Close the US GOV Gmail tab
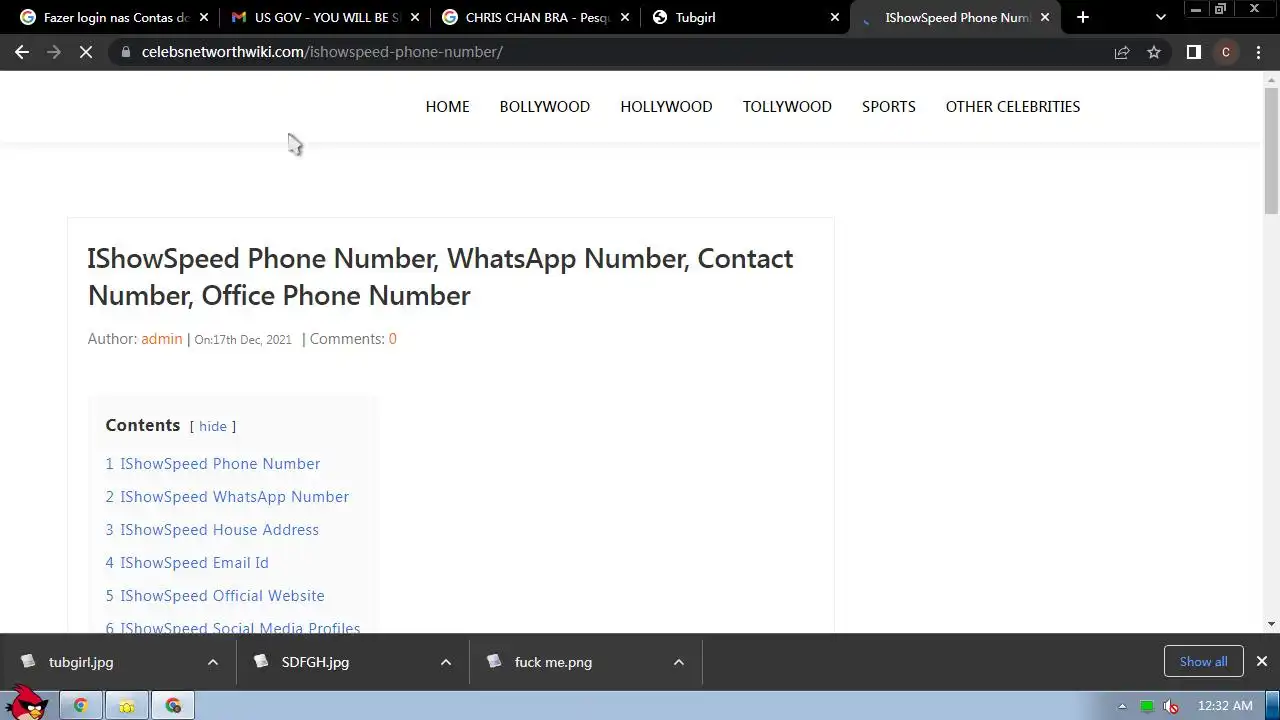Image resolution: width=1280 pixels, height=720 pixels. tap(415, 17)
